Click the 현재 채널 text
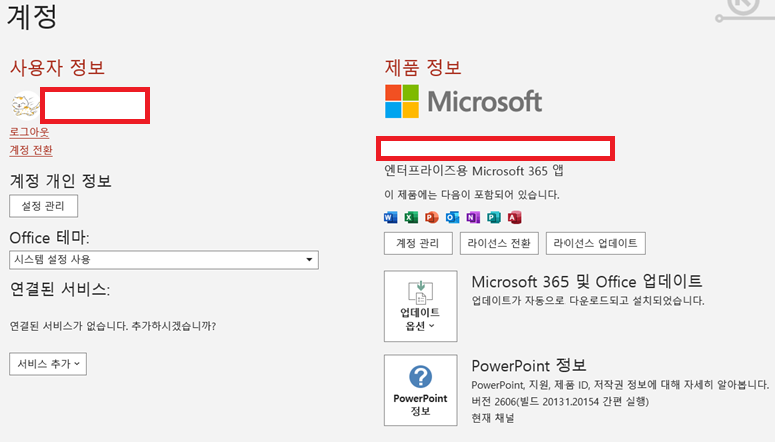 point(493,418)
